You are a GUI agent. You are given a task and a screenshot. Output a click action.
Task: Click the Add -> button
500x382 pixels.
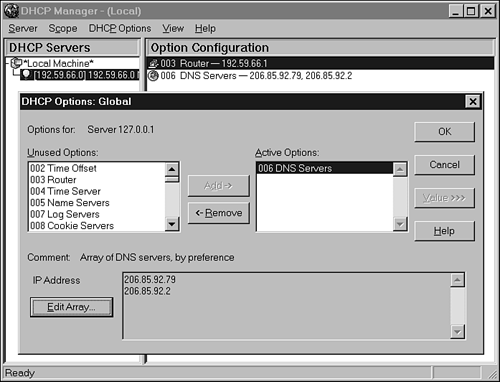click(x=219, y=186)
